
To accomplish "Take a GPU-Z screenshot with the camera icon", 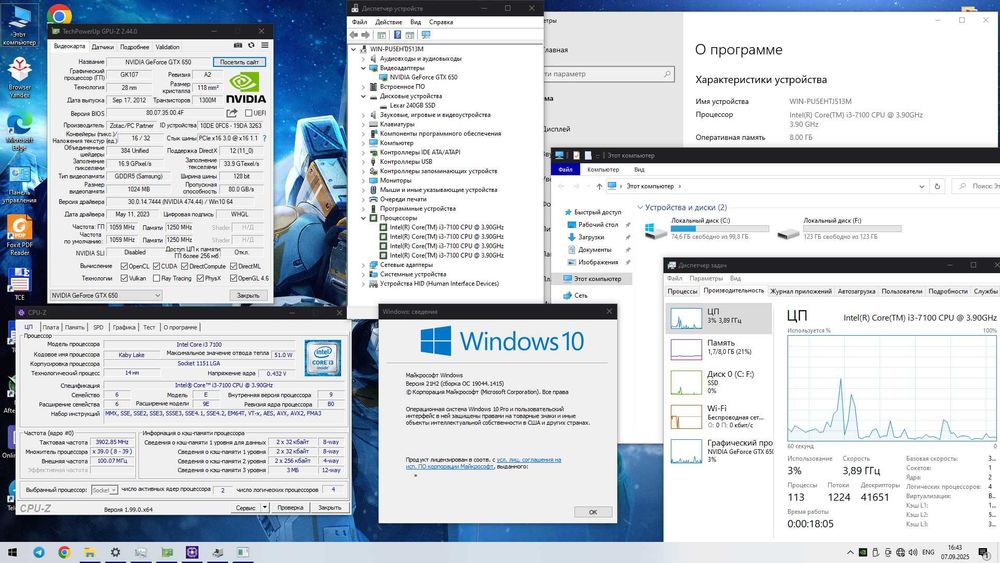I will (x=238, y=46).
